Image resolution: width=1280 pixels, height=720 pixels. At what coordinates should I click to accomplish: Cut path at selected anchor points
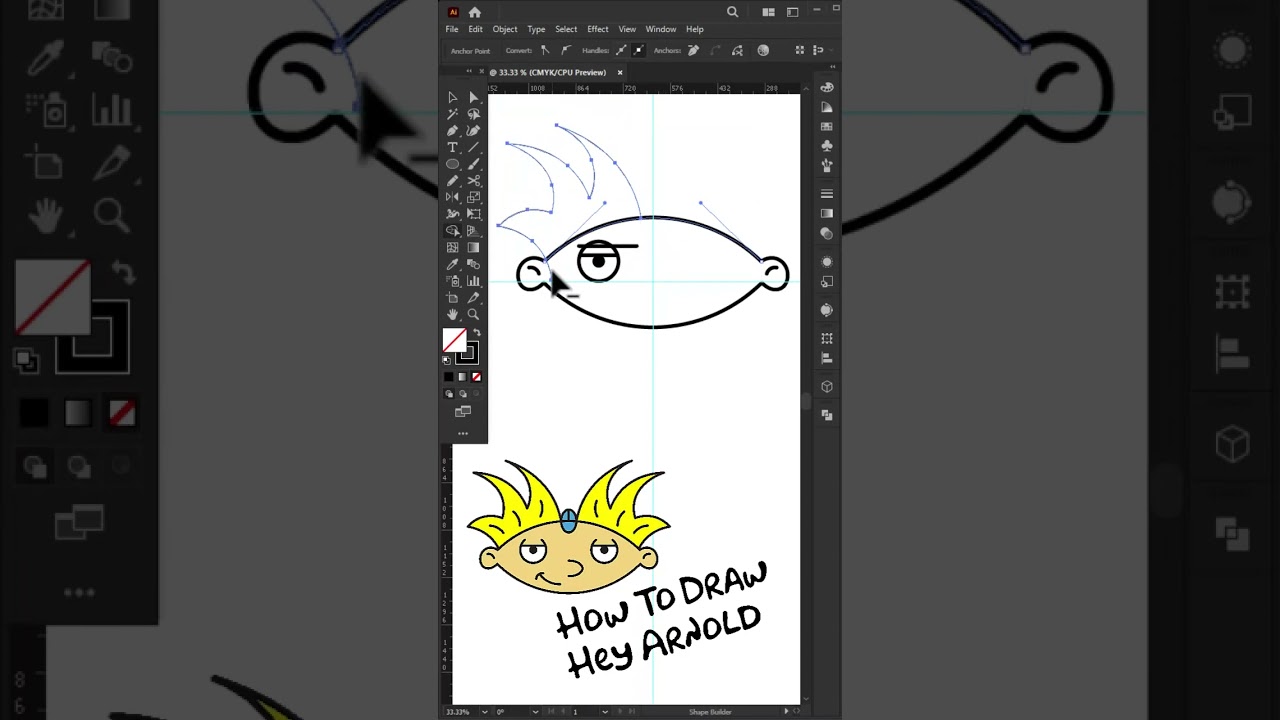pyautogui.click(x=737, y=50)
